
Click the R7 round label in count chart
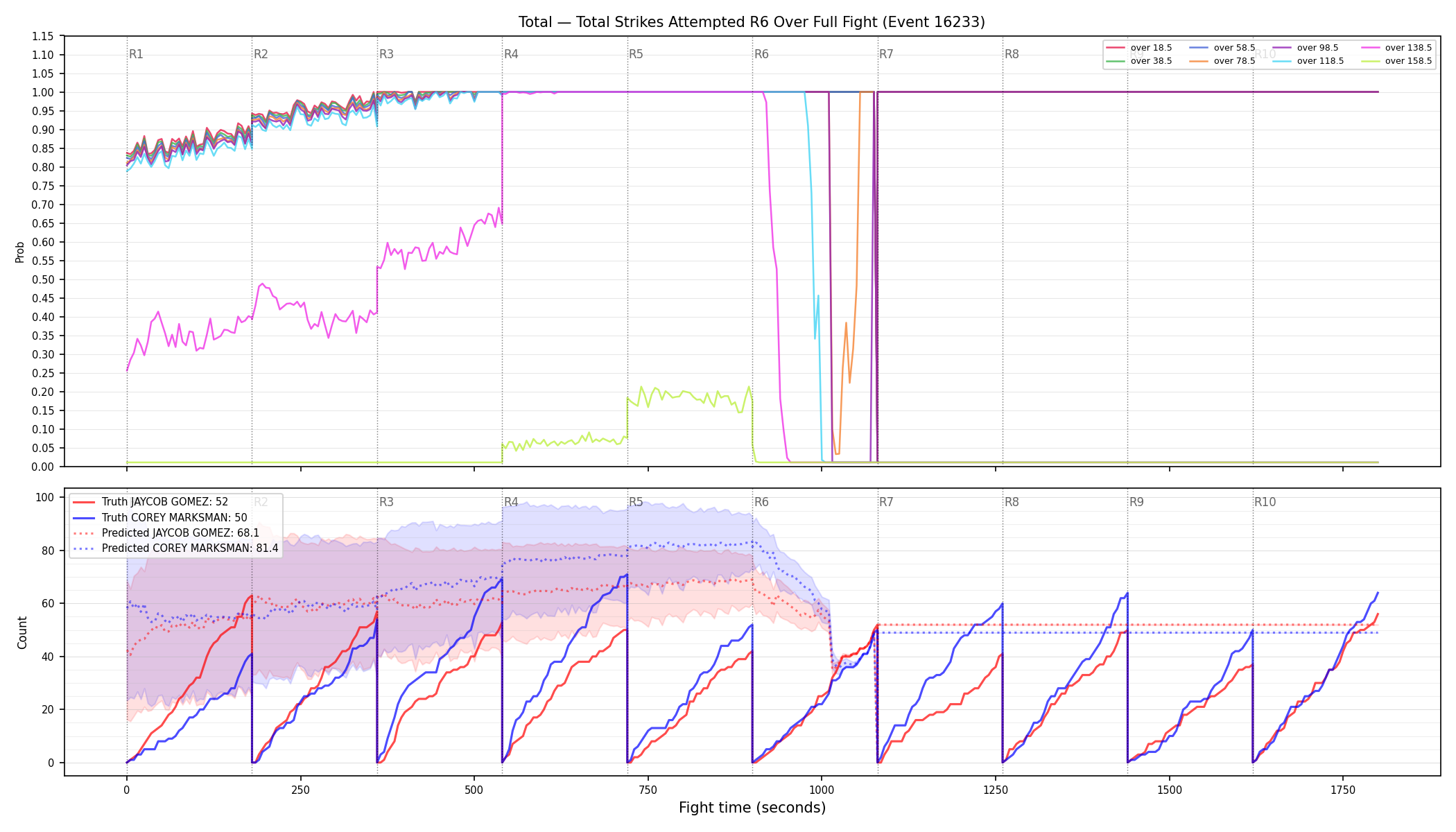point(886,502)
